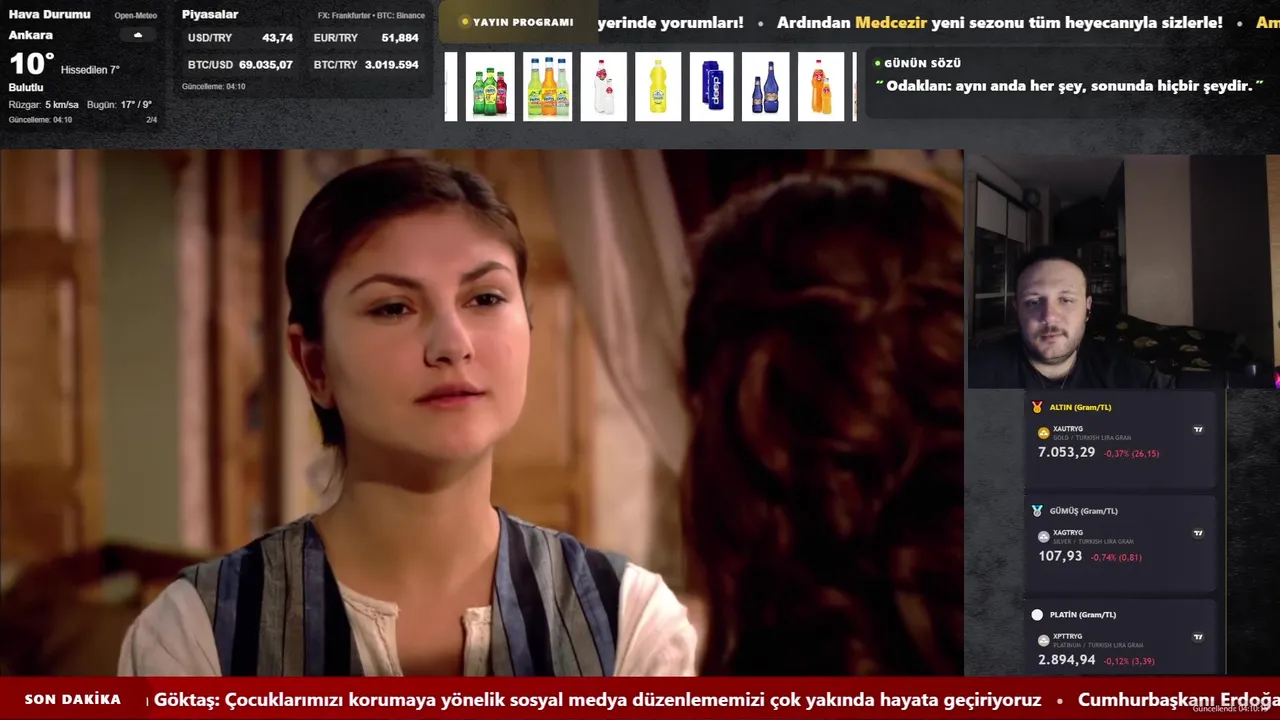Viewport: 1280px width, 720px height.
Task: Click the 'Odaklan: aynı anda her şey' quote
Action: 1069,86
